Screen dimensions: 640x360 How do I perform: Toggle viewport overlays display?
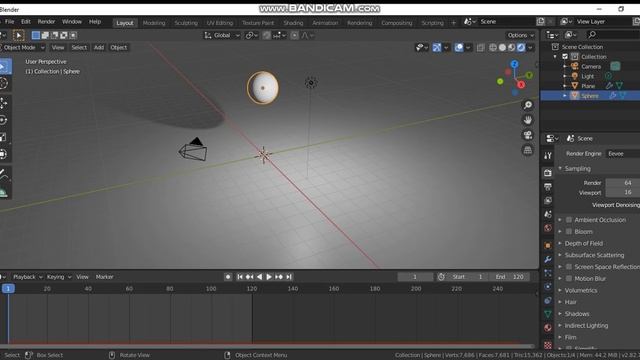tap(459, 47)
